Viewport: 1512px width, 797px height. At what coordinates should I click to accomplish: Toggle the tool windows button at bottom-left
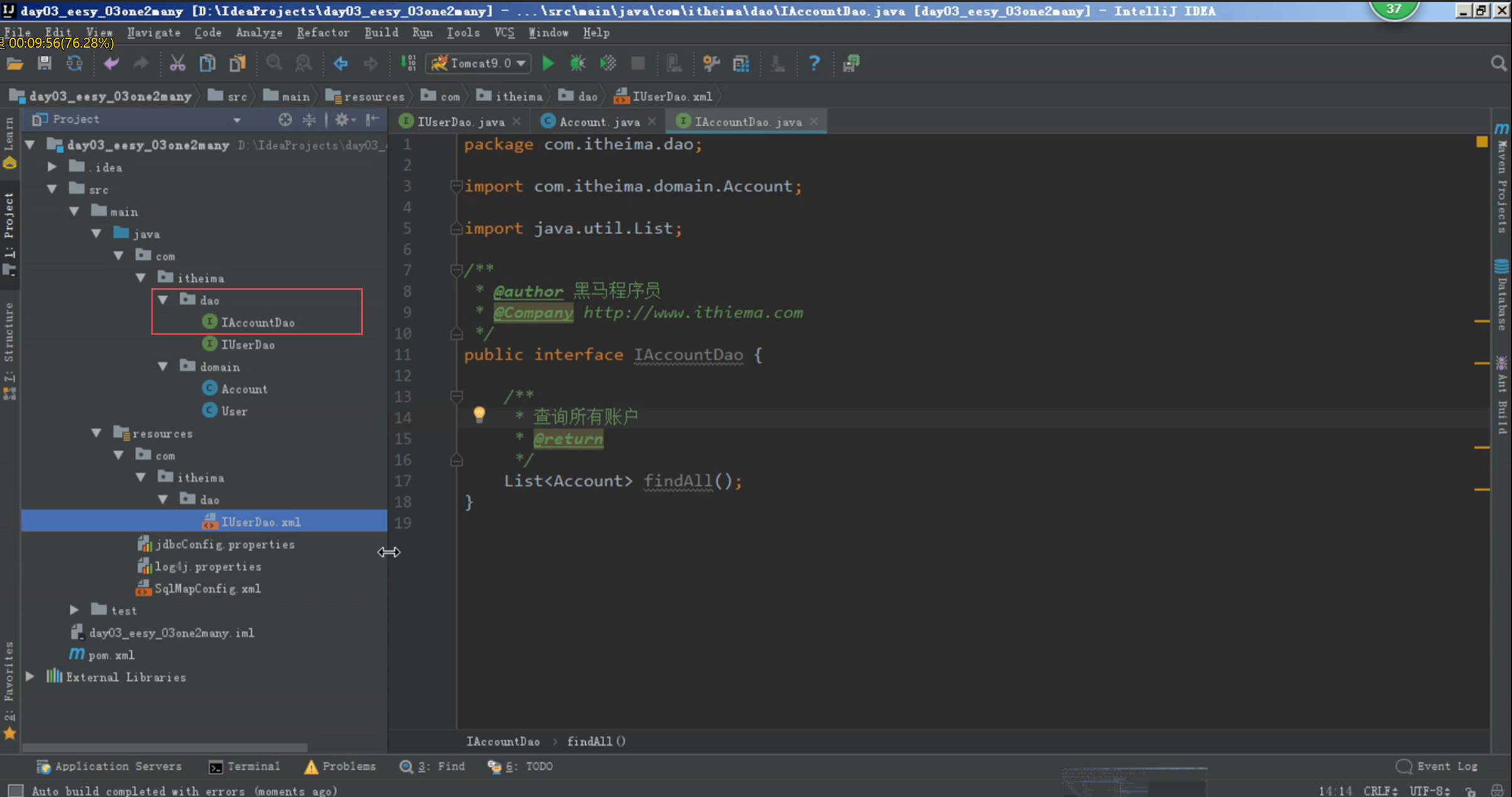15,790
